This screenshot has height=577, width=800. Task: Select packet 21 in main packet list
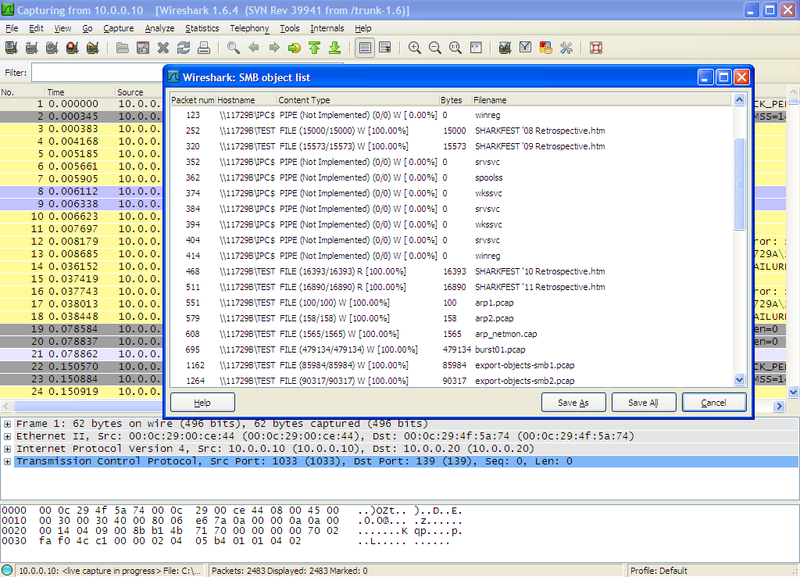(82, 354)
